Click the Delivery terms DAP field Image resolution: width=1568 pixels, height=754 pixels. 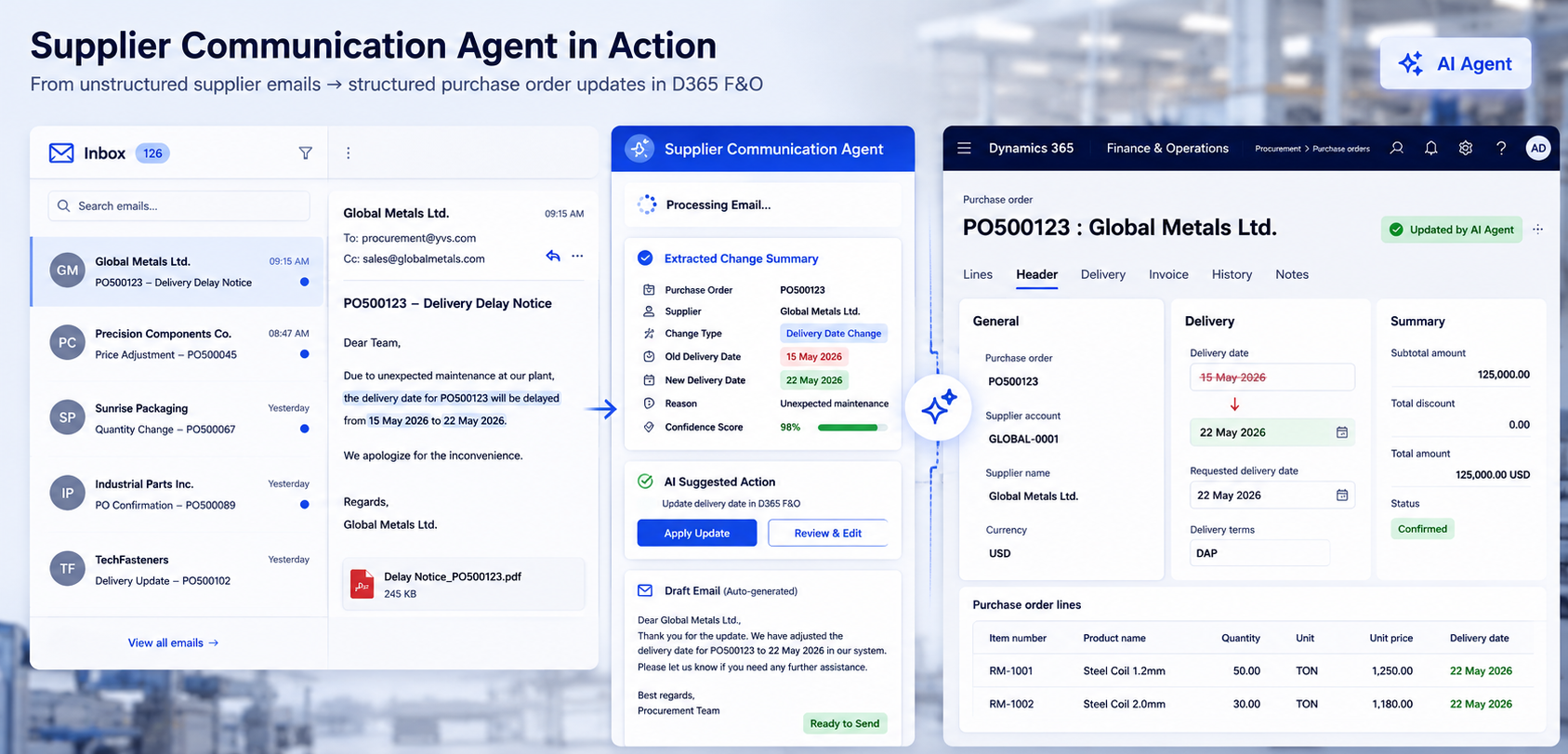tap(1259, 552)
